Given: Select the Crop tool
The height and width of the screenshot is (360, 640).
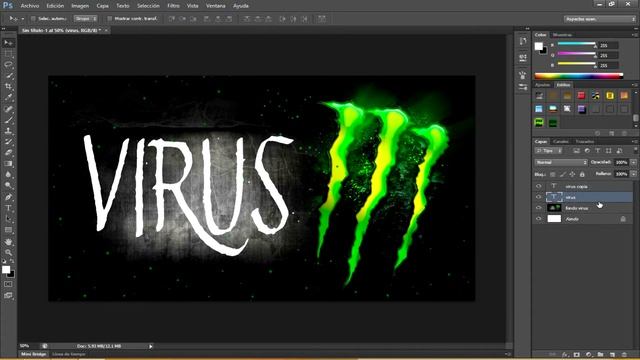Looking at the screenshot, I should [x=8, y=87].
